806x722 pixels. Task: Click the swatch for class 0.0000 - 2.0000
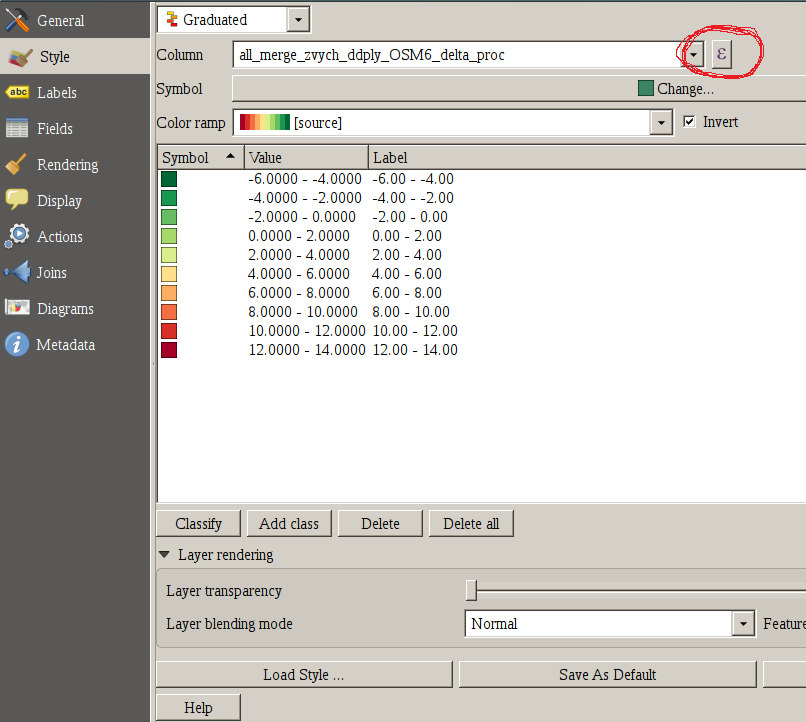pos(169,236)
